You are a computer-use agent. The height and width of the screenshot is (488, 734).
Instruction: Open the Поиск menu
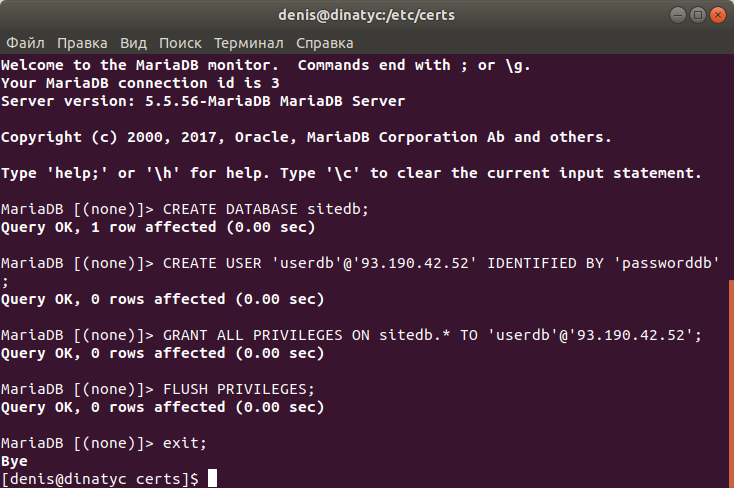pyautogui.click(x=180, y=43)
